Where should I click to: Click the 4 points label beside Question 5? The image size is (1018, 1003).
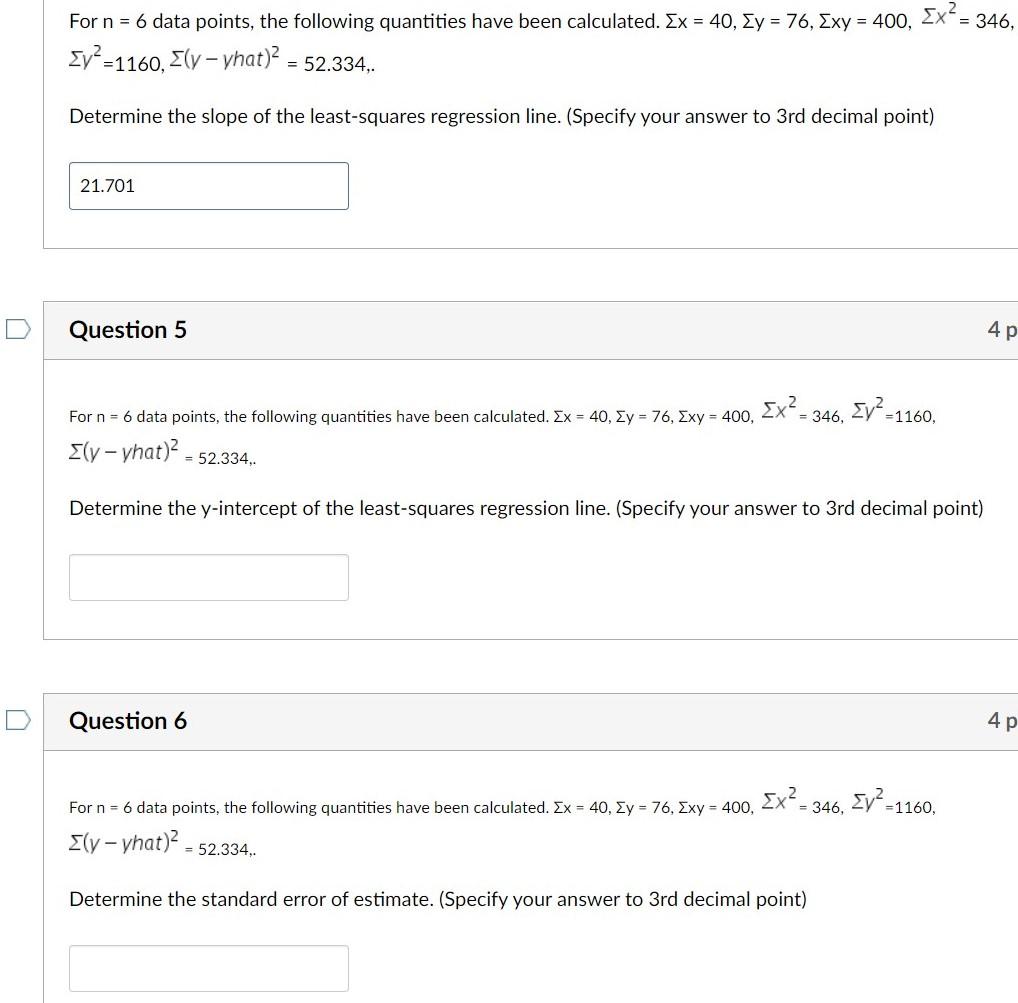1008,329
